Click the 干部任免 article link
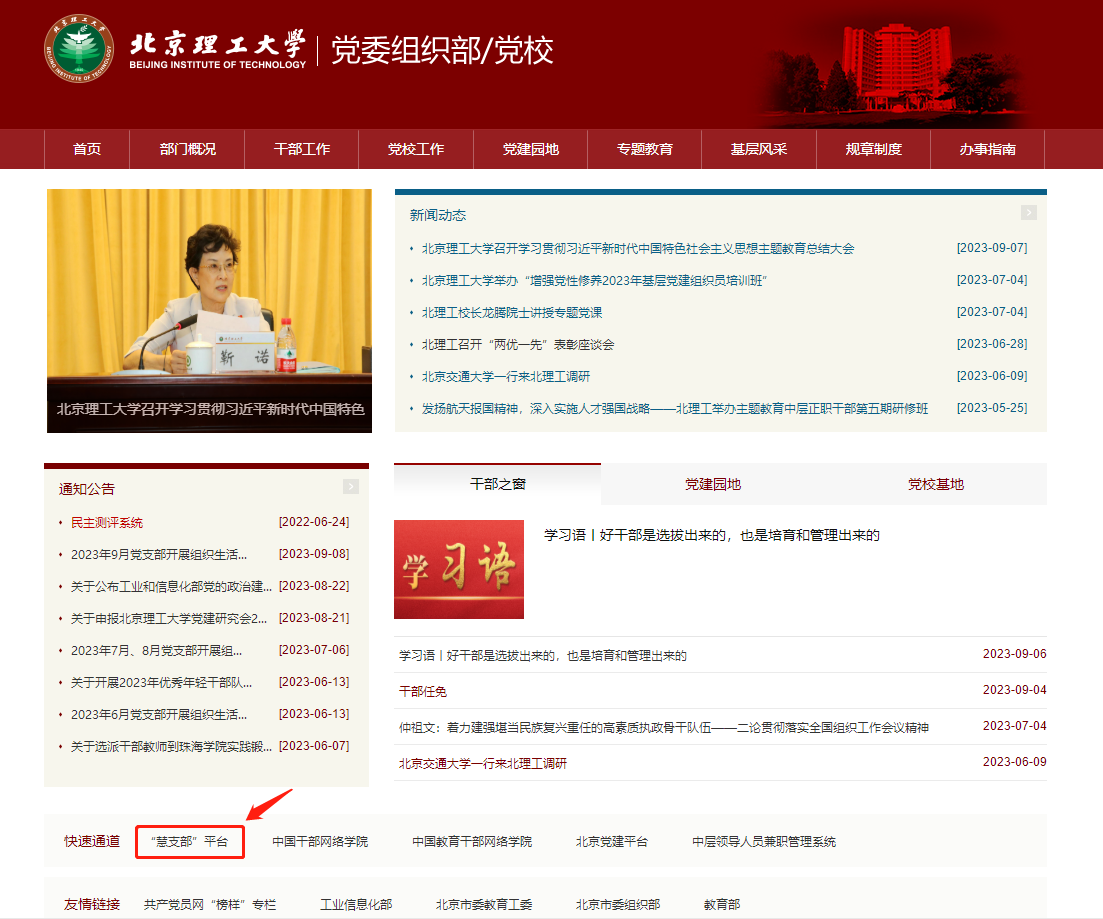This screenshot has width=1103, height=919. tap(423, 691)
